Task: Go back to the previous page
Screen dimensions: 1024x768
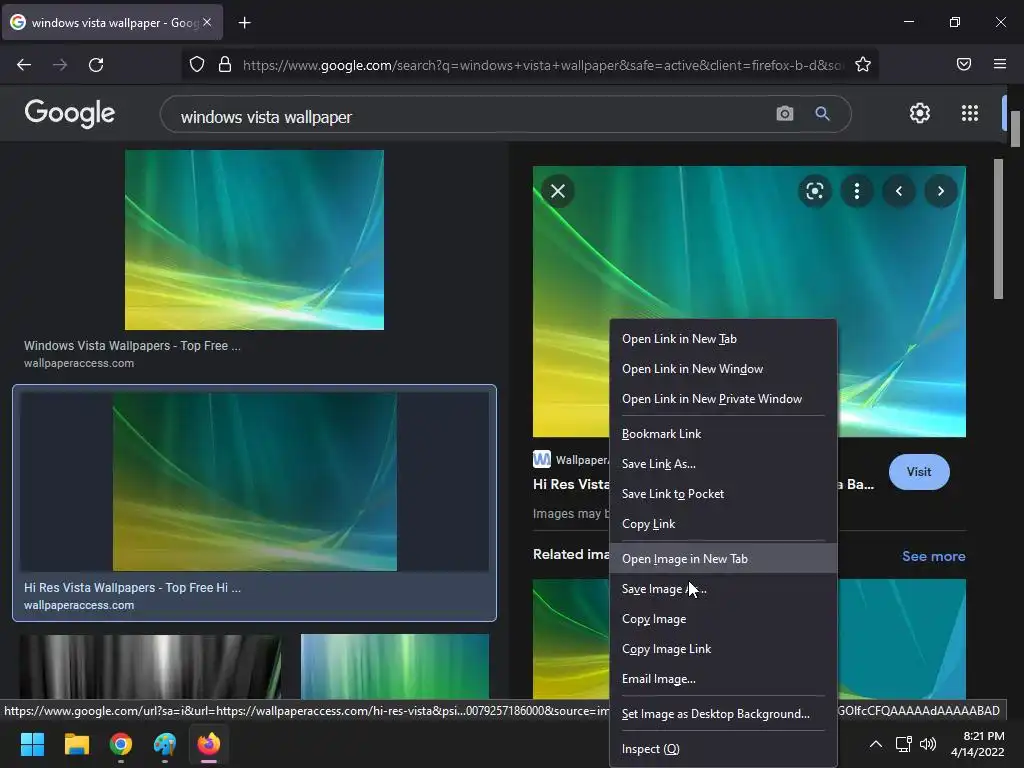Action: [x=24, y=65]
